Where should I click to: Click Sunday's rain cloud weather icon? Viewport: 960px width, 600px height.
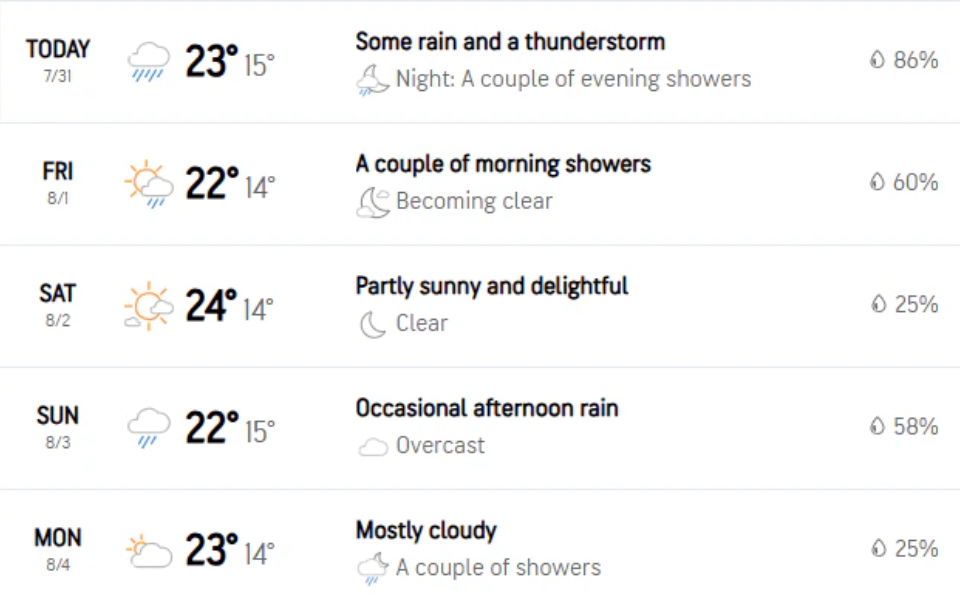pyautogui.click(x=148, y=427)
